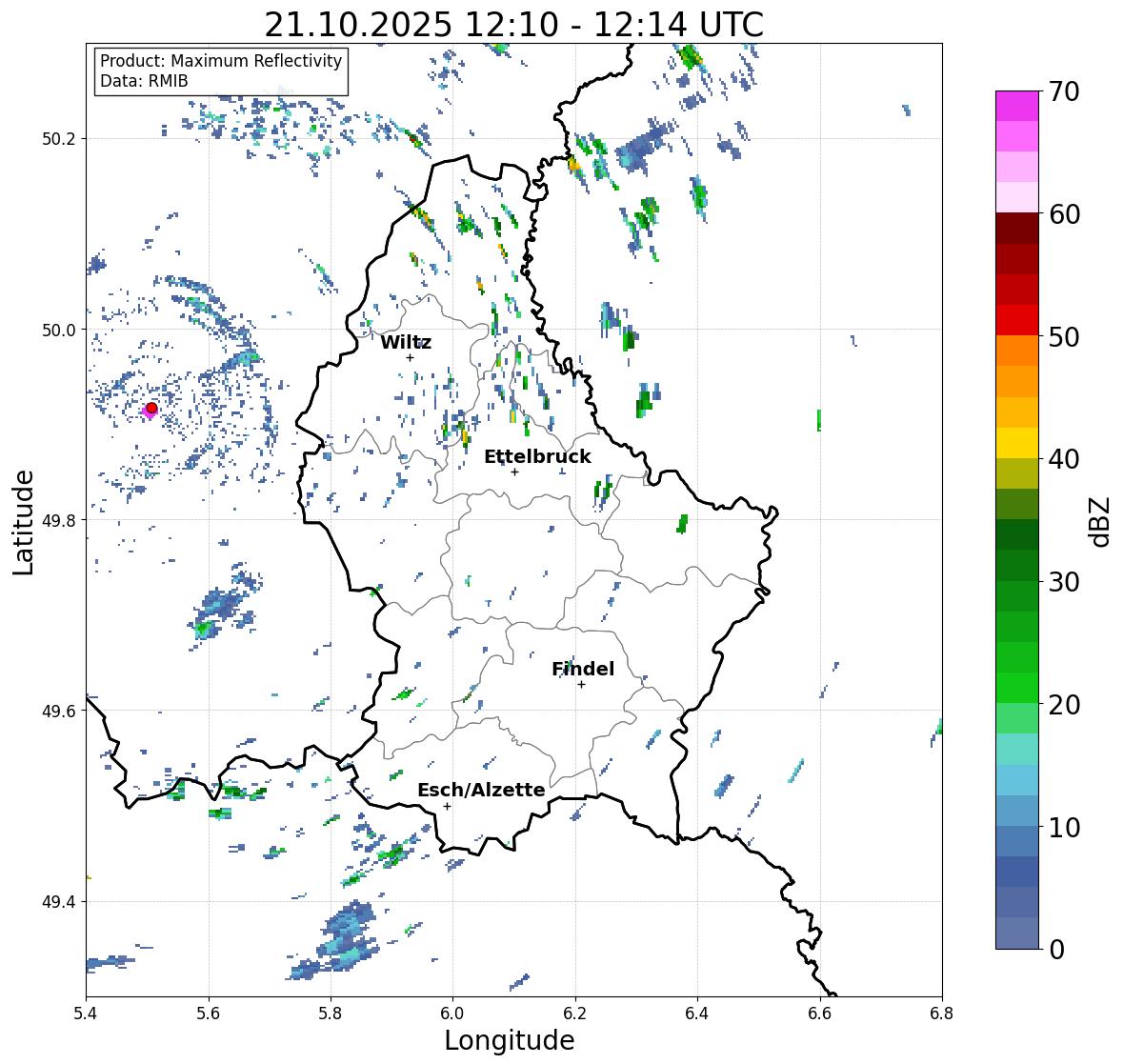Image resolution: width=1123 pixels, height=1064 pixels.
Task: Click the Wiltz station label
Action: [x=406, y=342]
